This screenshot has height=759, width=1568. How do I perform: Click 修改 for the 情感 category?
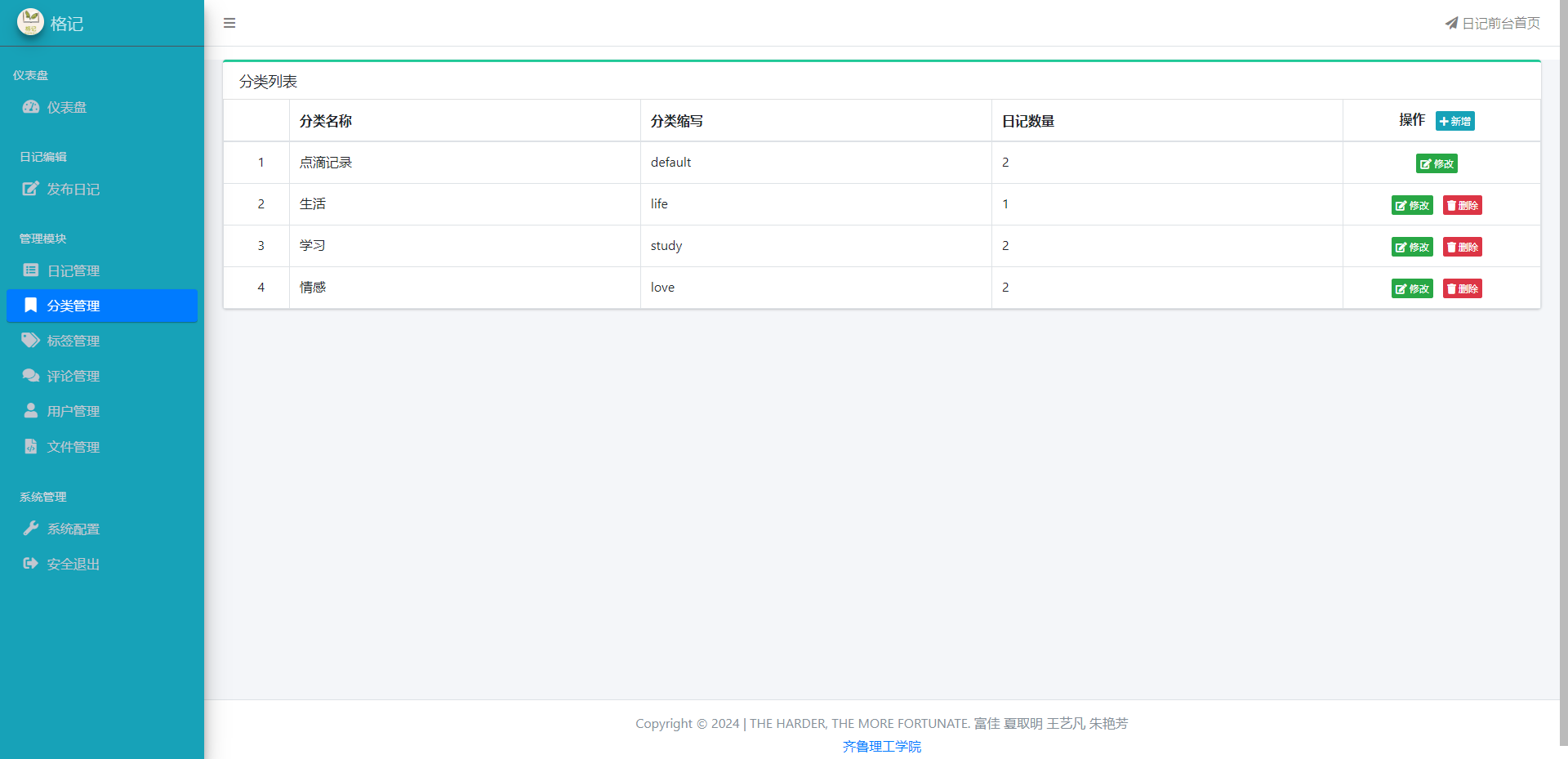[x=1412, y=288]
